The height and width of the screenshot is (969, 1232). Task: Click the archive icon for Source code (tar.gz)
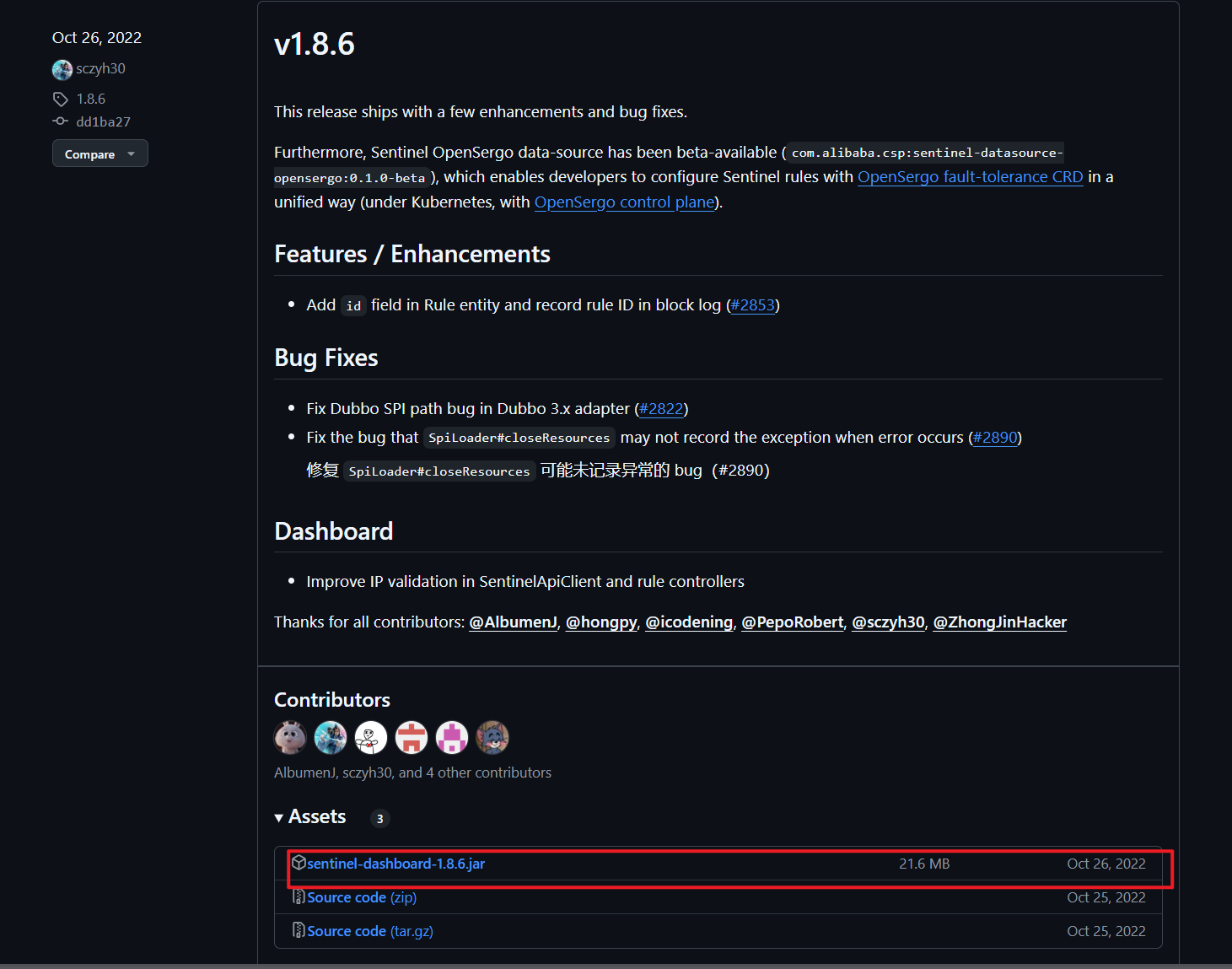[x=299, y=930]
